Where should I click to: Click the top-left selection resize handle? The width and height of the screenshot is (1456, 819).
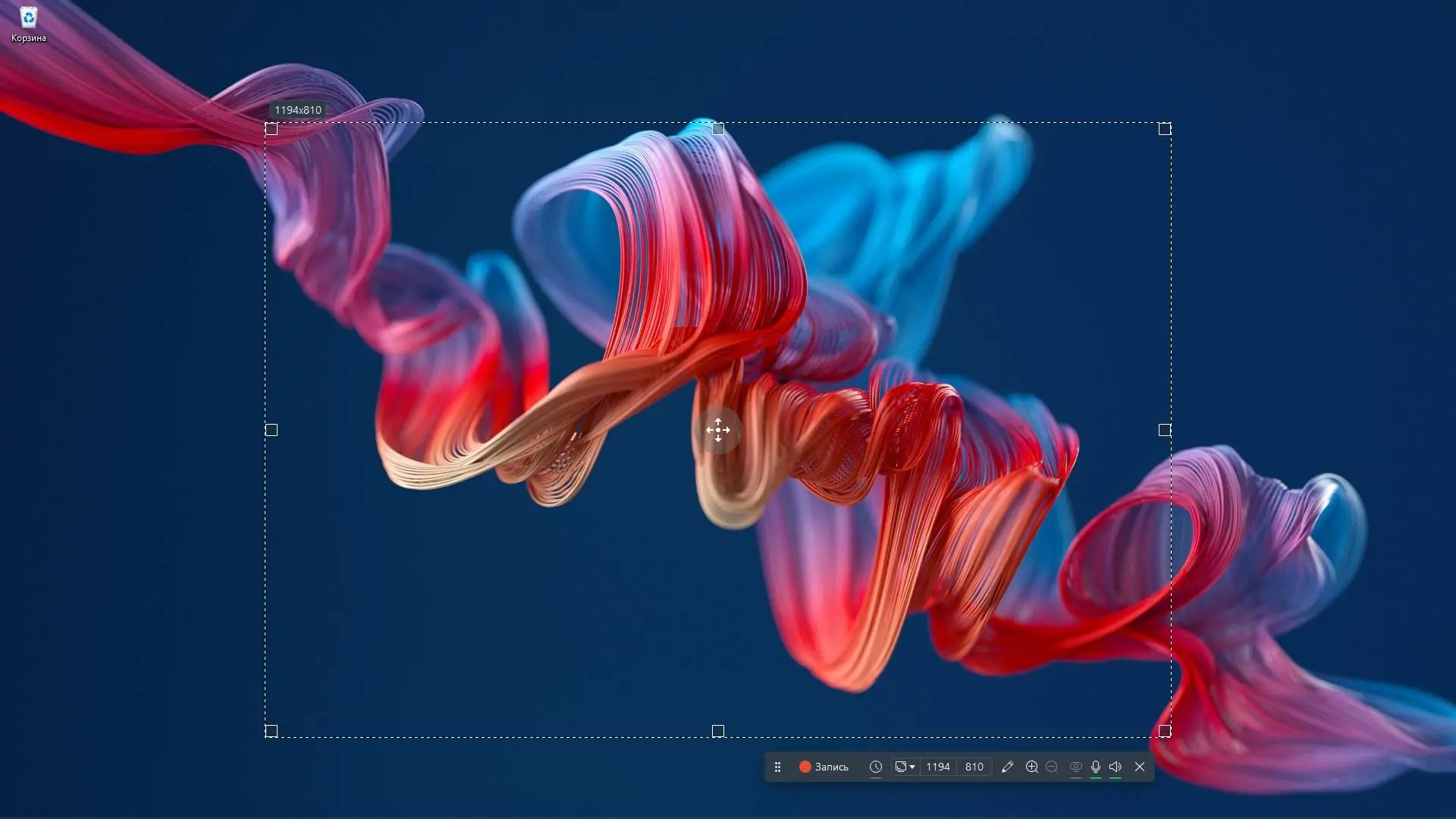coord(271,129)
